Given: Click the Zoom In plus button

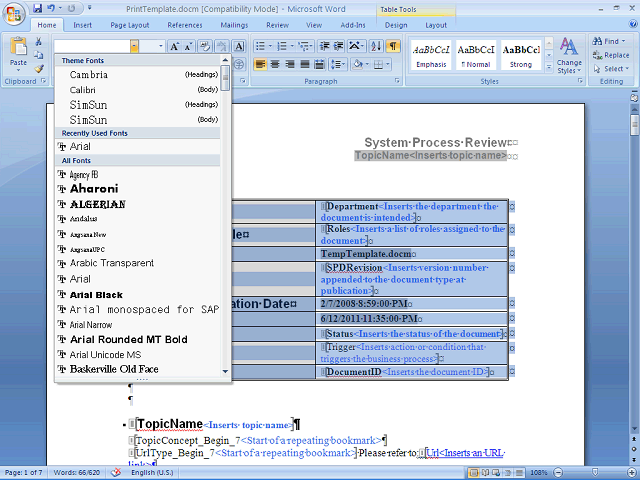Looking at the screenshot, I should point(631,473).
